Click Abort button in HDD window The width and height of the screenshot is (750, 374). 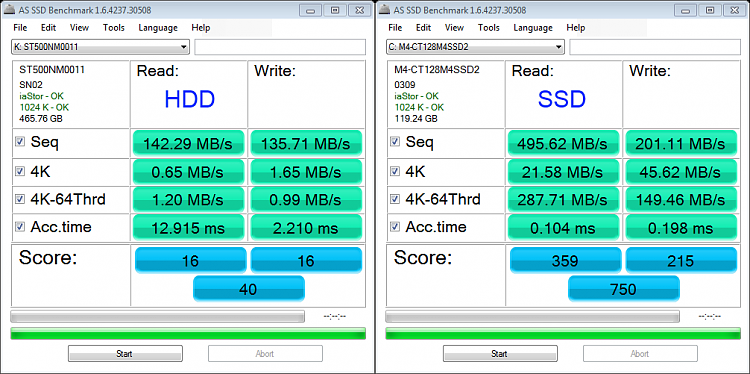265,353
